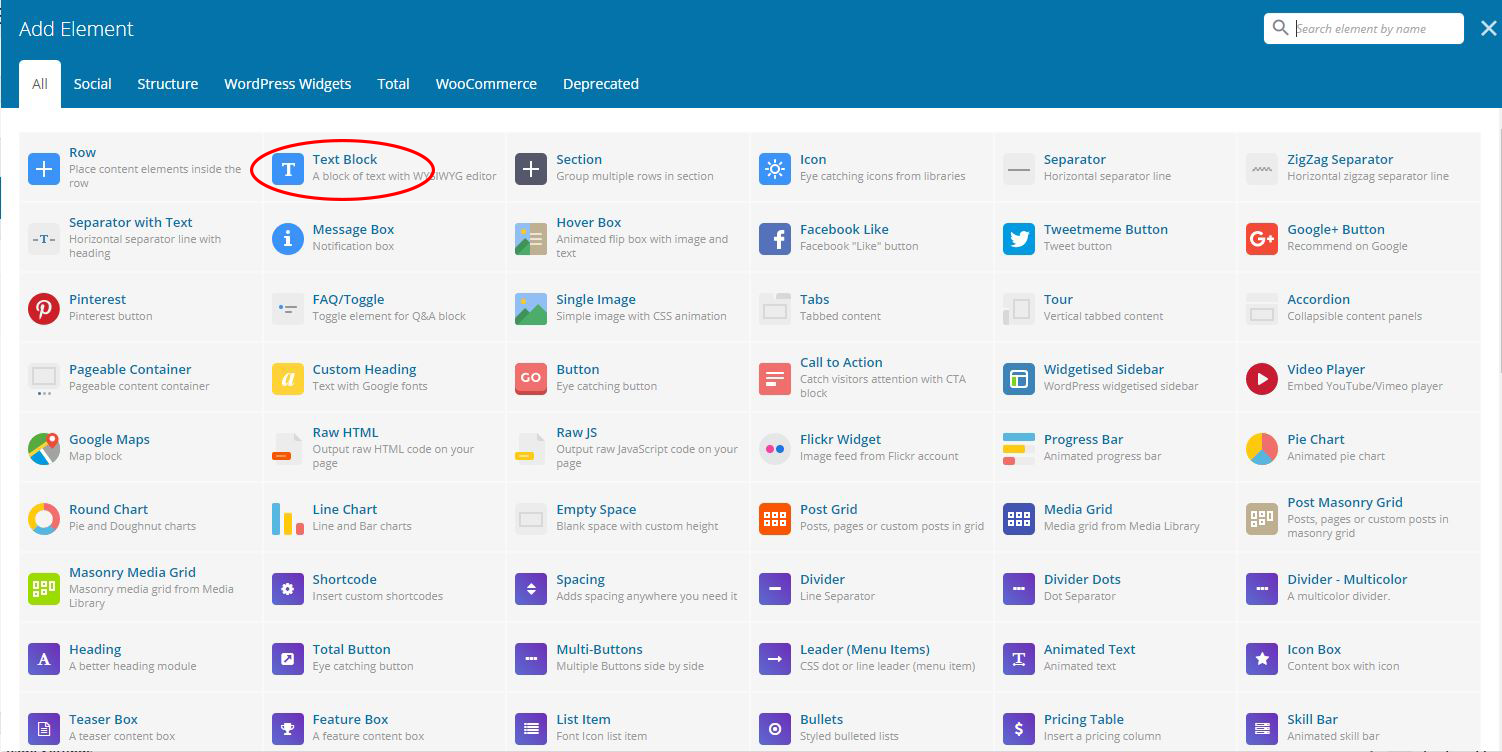
Task: Add the Media Grid element title
Action: [1078, 509]
